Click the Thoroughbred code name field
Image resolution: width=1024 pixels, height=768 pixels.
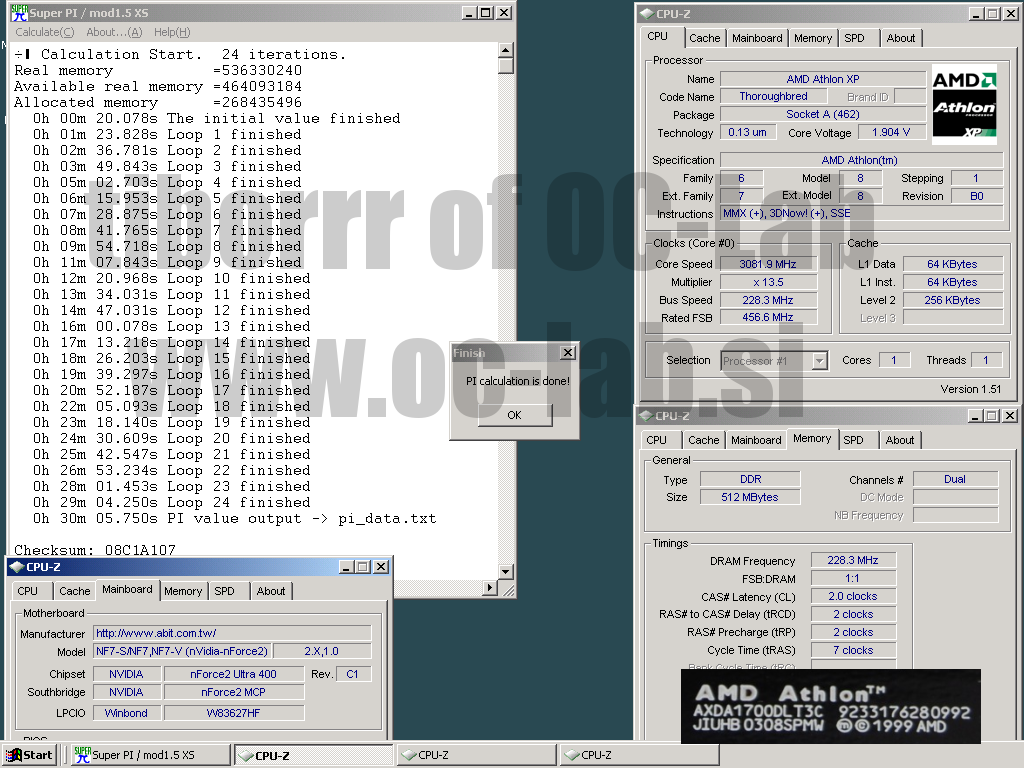[x=773, y=96]
